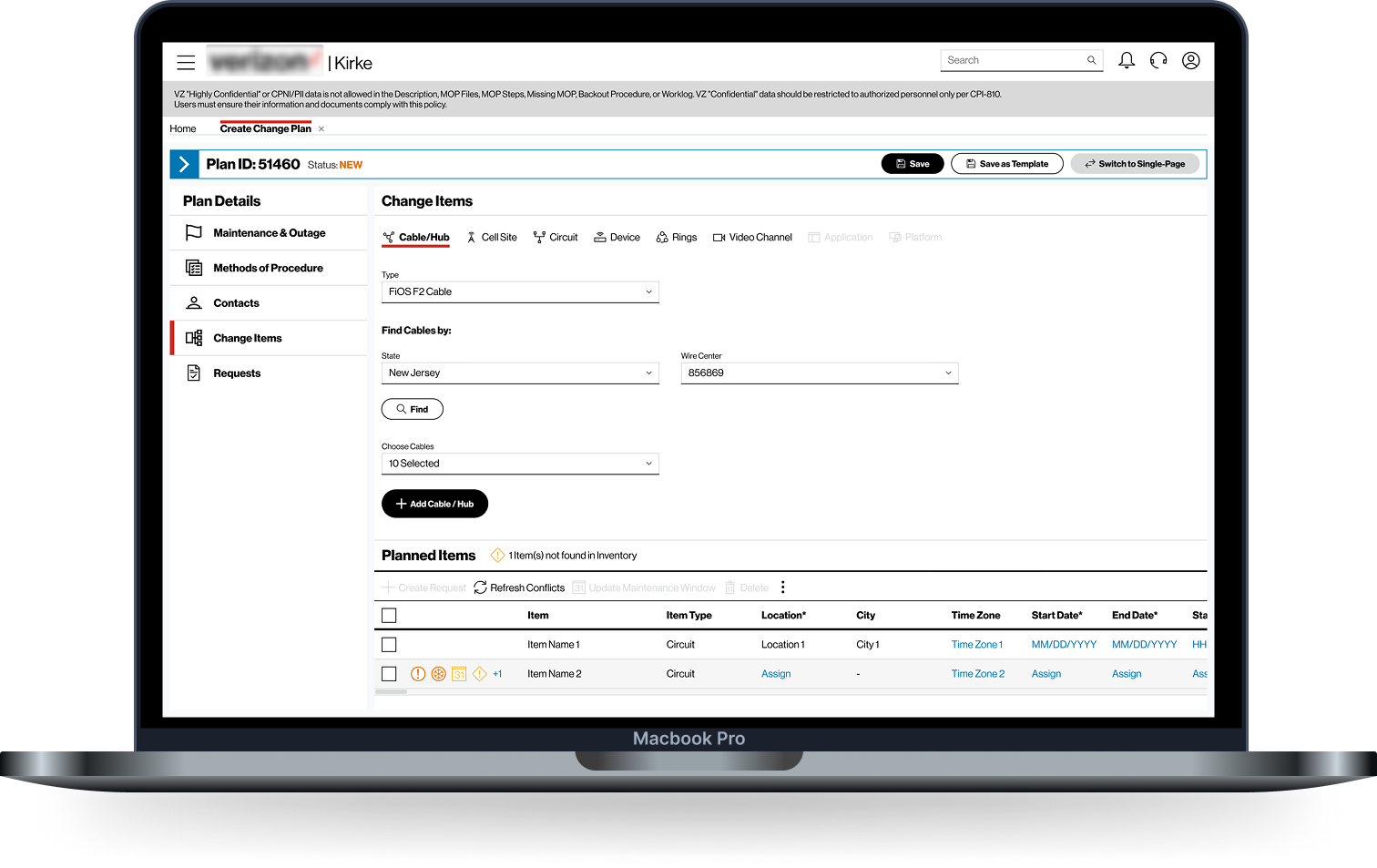This screenshot has height=868, width=1377.
Task: Click Add Cable / Hub button
Action: tap(434, 504)
